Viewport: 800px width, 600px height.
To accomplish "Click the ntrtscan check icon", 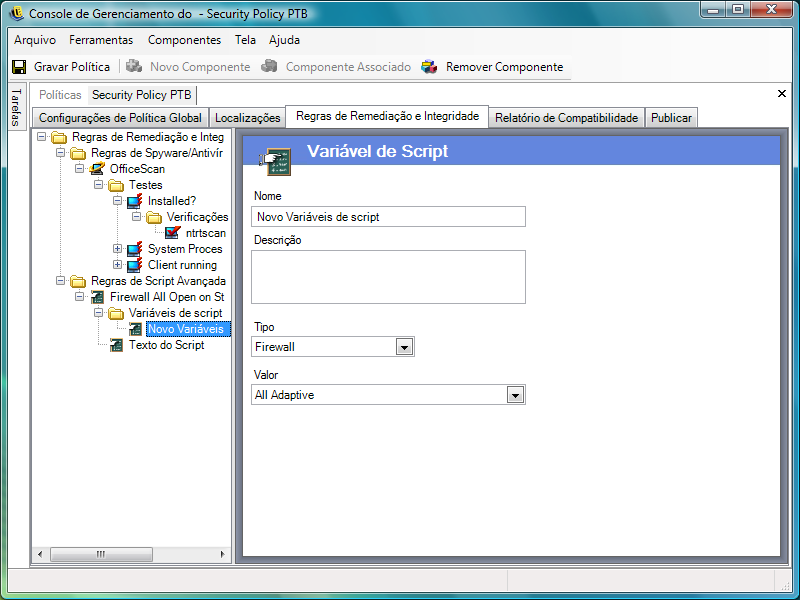I will (x=173, y=233).
